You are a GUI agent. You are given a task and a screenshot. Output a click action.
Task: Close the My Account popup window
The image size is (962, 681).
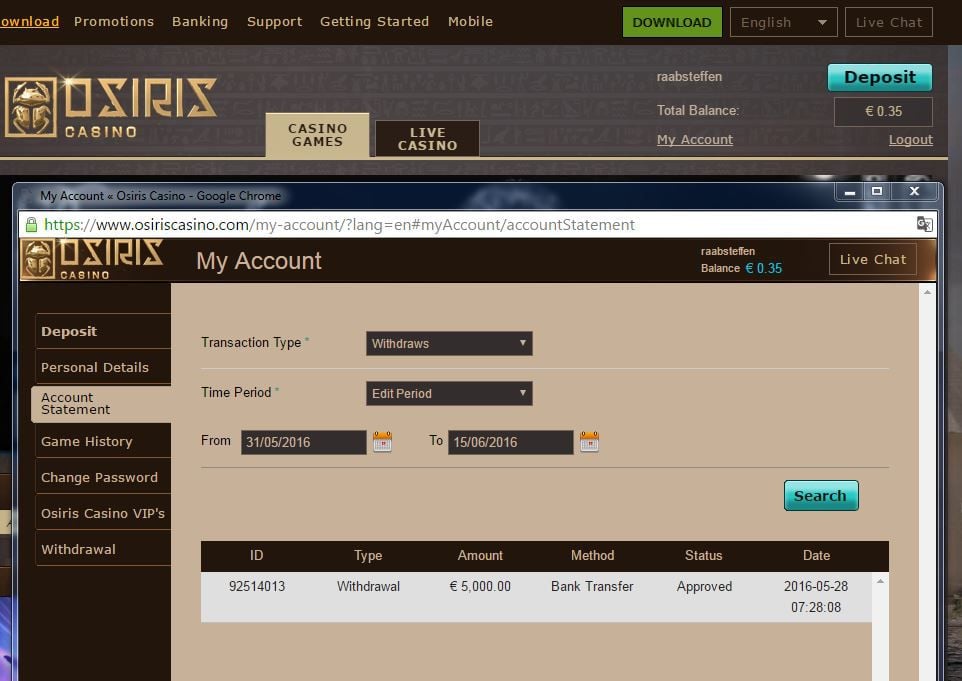tap(914, 192)
